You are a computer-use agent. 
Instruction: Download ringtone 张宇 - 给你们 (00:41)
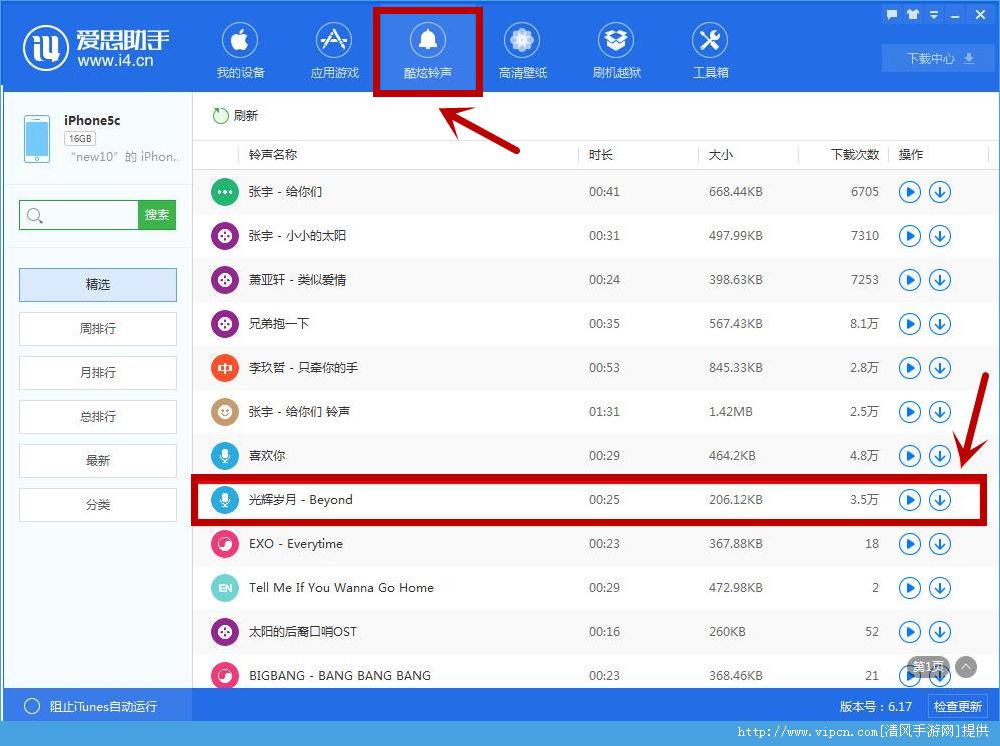(939, 191)
